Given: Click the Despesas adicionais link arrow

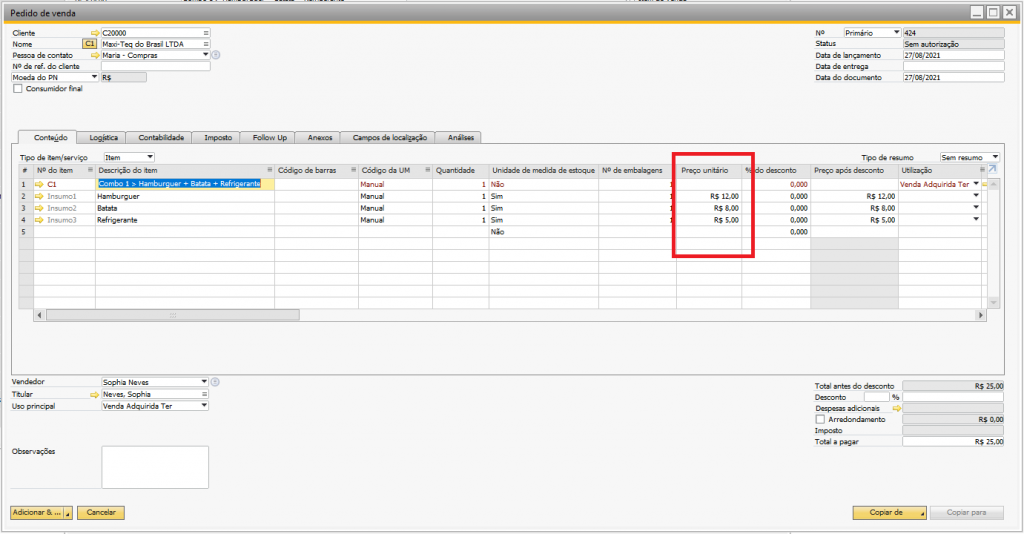Looking at the screenshot, I should [x=897, y=408].
